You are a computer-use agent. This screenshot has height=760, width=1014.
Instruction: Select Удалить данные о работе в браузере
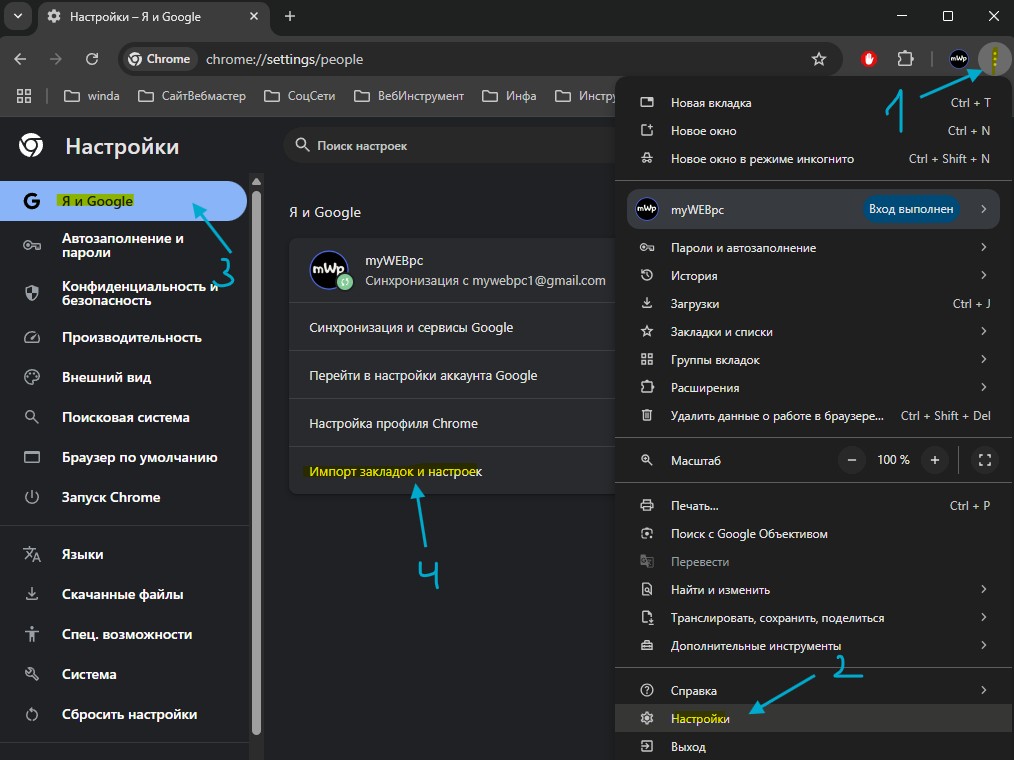814,415
